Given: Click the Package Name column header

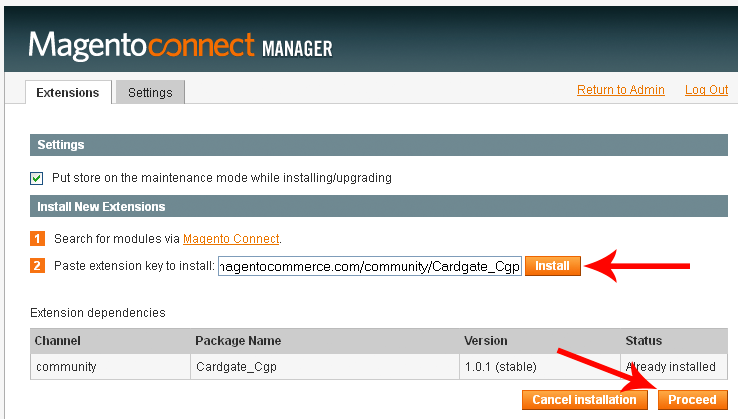Looking at the screenshot, I should (x=325, y=341).
